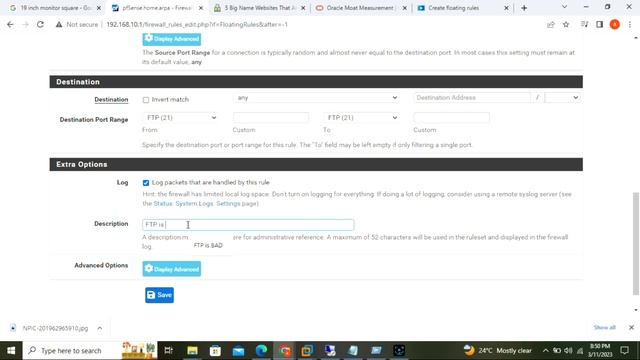
Task: Uncheck Log packets handled by this rule
Action: pyautogui.click(x=146, y=183)
